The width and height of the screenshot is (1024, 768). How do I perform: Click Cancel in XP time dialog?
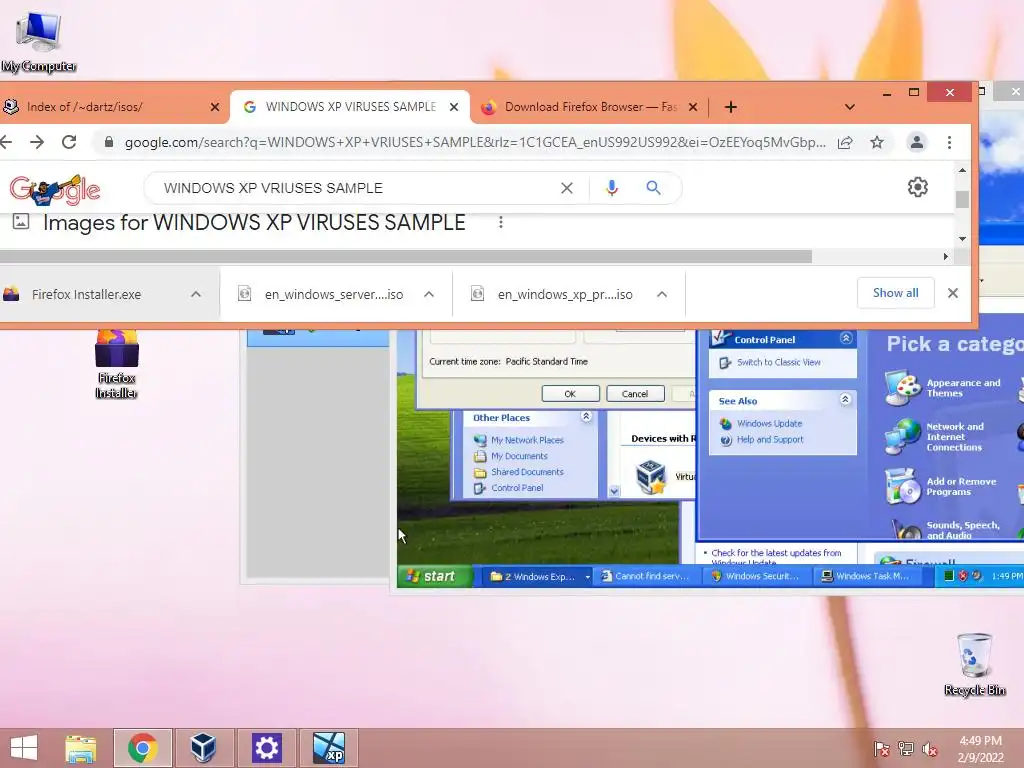635,394
